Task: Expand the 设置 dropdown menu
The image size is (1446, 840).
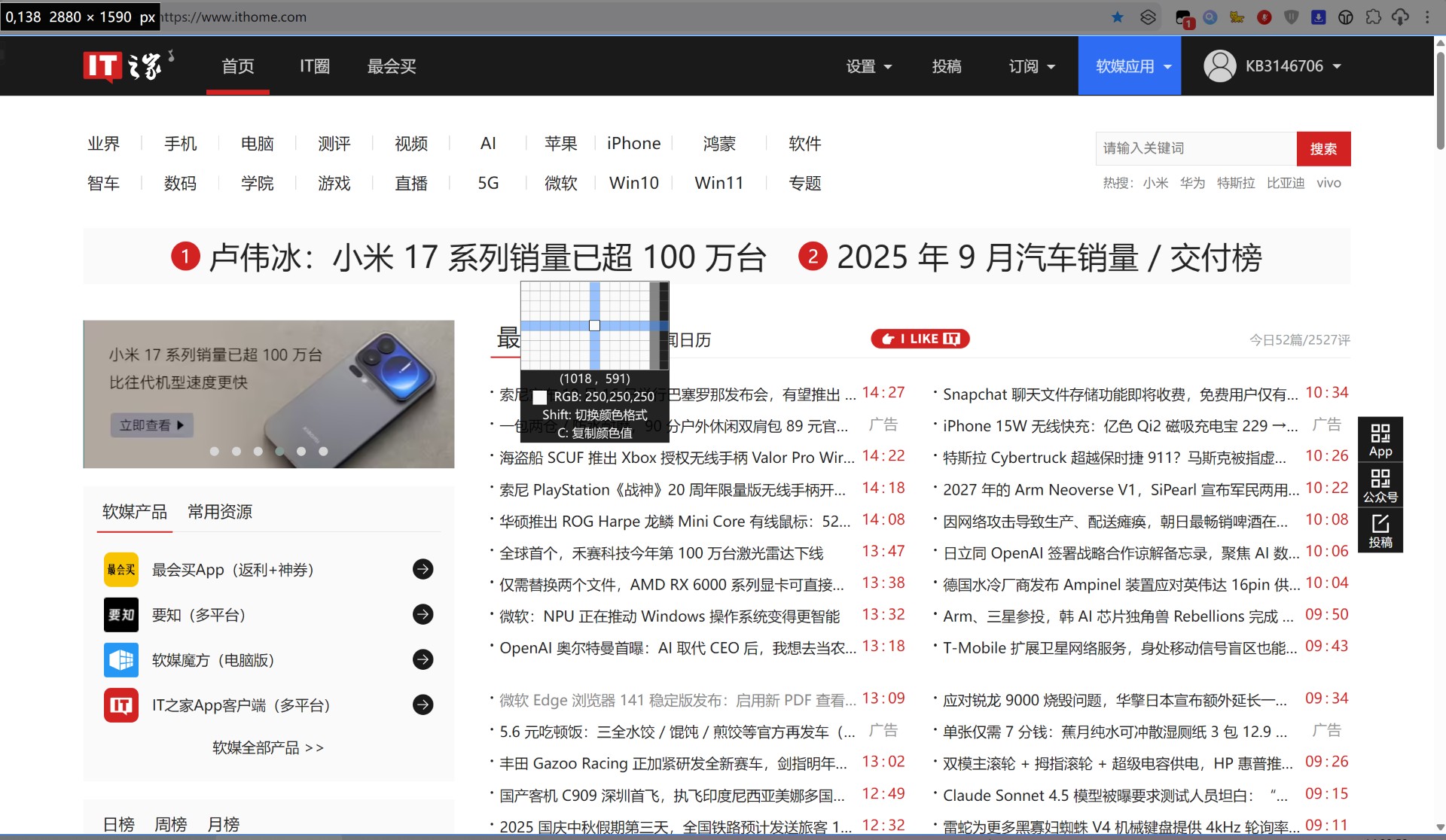Action: click(x=868, y=66)
